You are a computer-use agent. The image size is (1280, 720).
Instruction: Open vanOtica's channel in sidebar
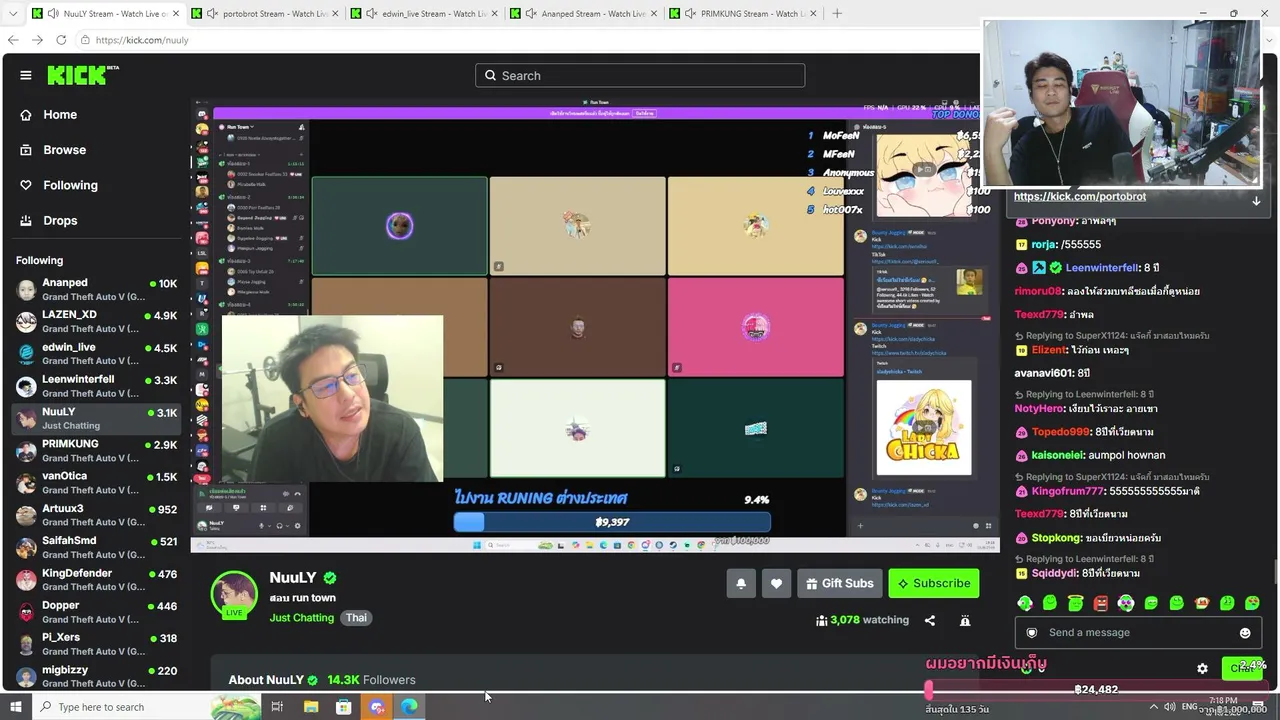coord(97,483)
